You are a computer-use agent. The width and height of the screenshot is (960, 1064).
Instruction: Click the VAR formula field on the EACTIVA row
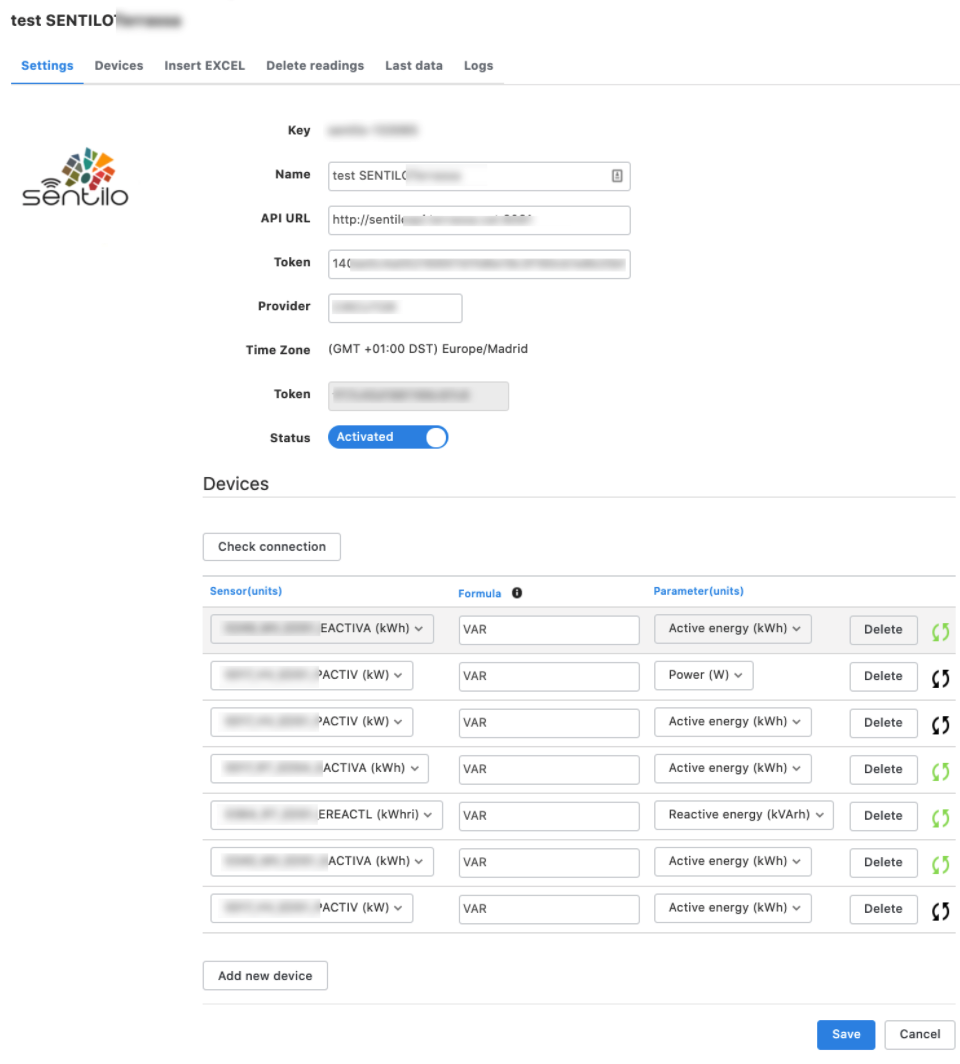coord(549,630)
